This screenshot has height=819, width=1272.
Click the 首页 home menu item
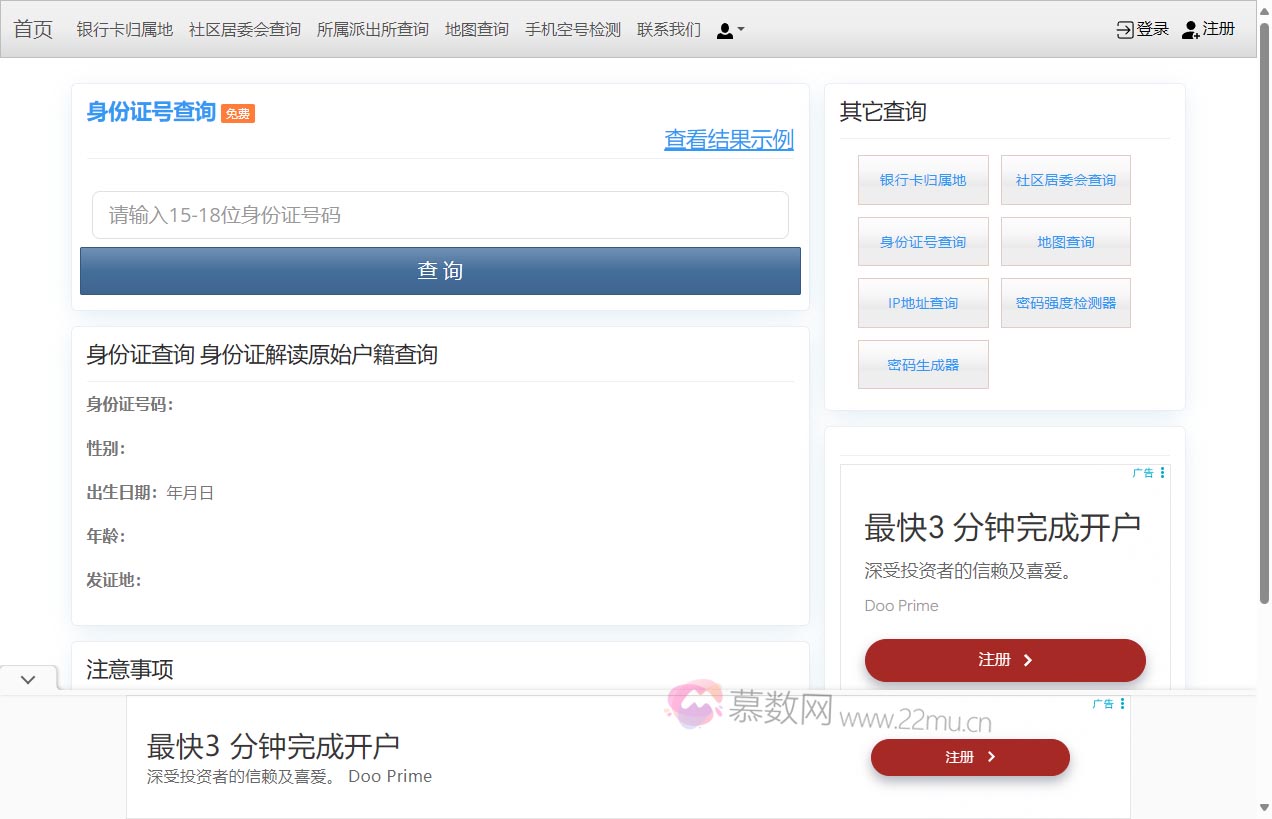click(x=33, y=30)
